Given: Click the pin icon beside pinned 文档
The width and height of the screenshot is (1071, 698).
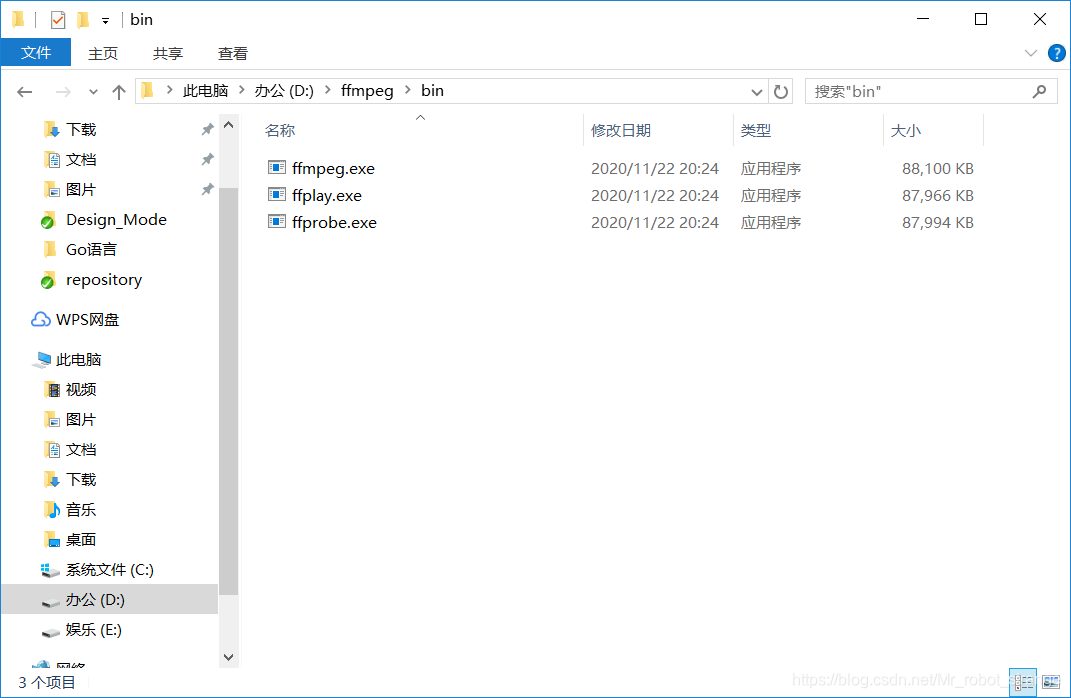Looking at the screenshot, I should [208, 159].
